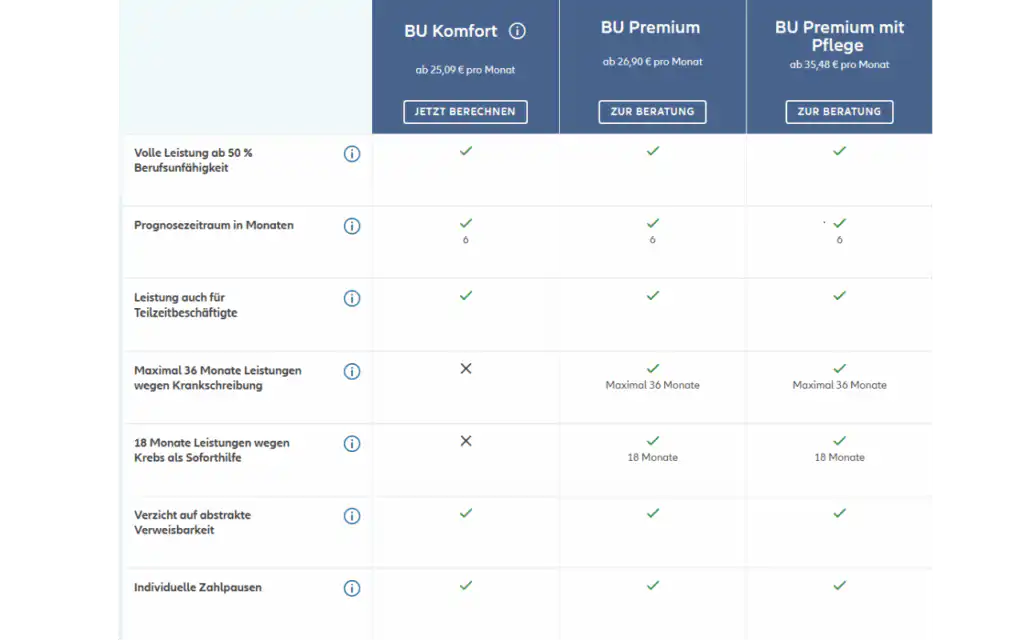Click BU Komfort price 'ab 25,09 € pro Monat'
The width and height of the screenshot is (1024, 640).
pyautogui.click(x=465, y=70)
